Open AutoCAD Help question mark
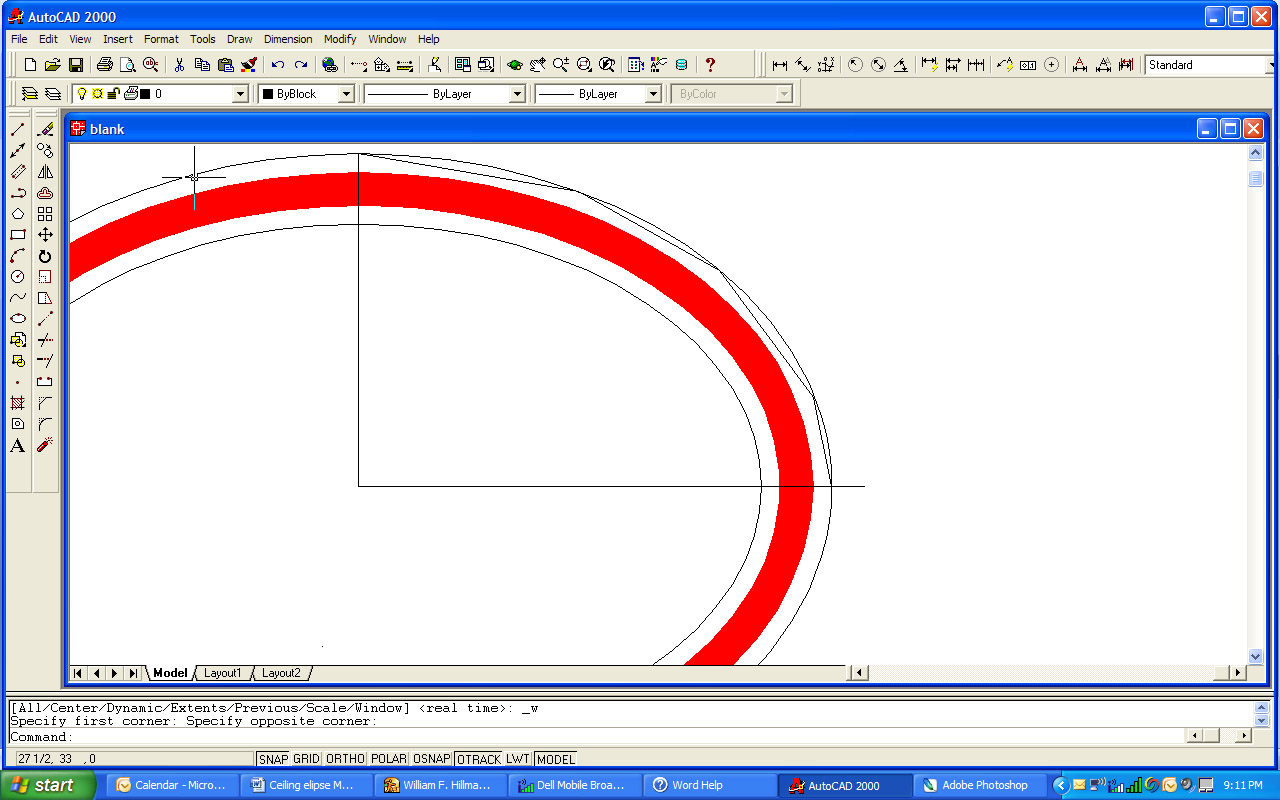This screenshot has height=800, width=1280. tap(710, 65)
